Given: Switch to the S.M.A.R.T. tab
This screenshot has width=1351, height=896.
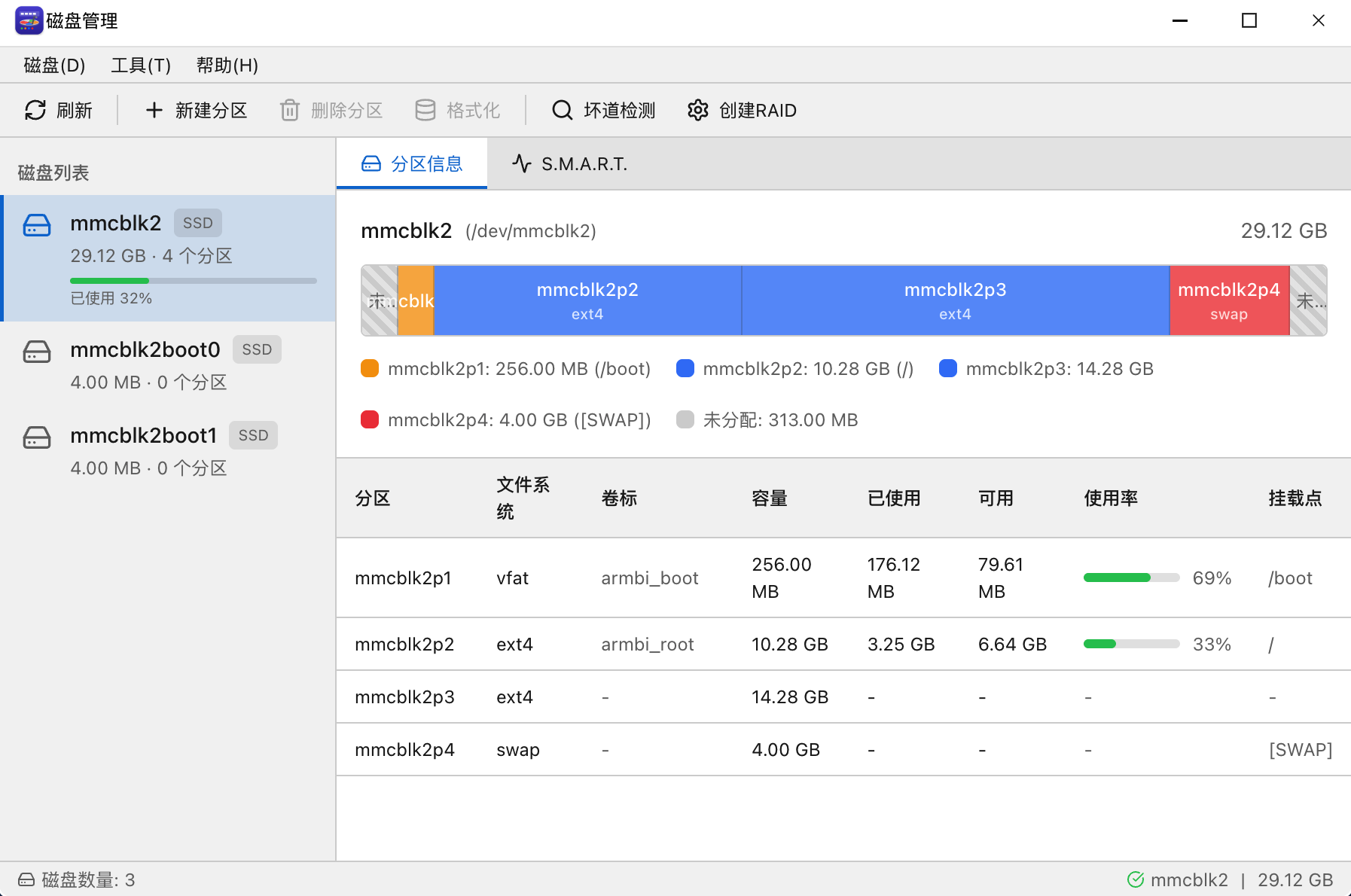Looking at the screenshot, I should [x=570, y=163].
